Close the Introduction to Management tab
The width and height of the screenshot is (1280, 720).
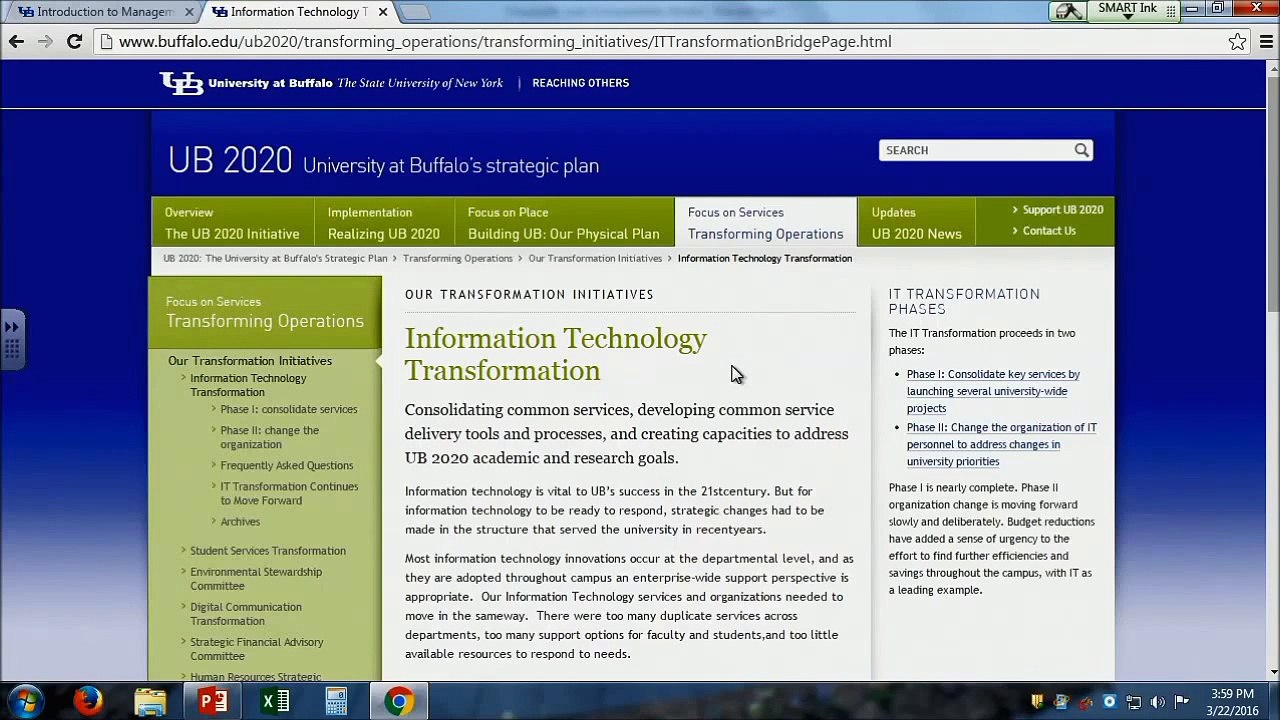[189, 12]
